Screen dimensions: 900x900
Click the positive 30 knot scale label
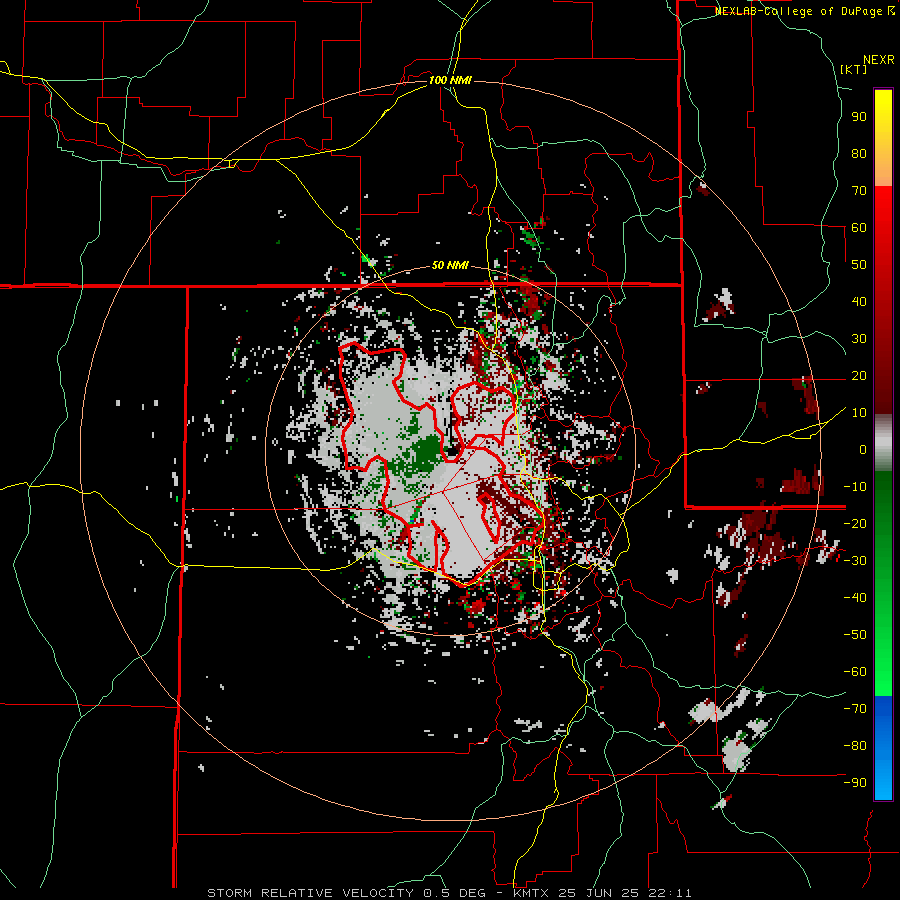[859, 339]
